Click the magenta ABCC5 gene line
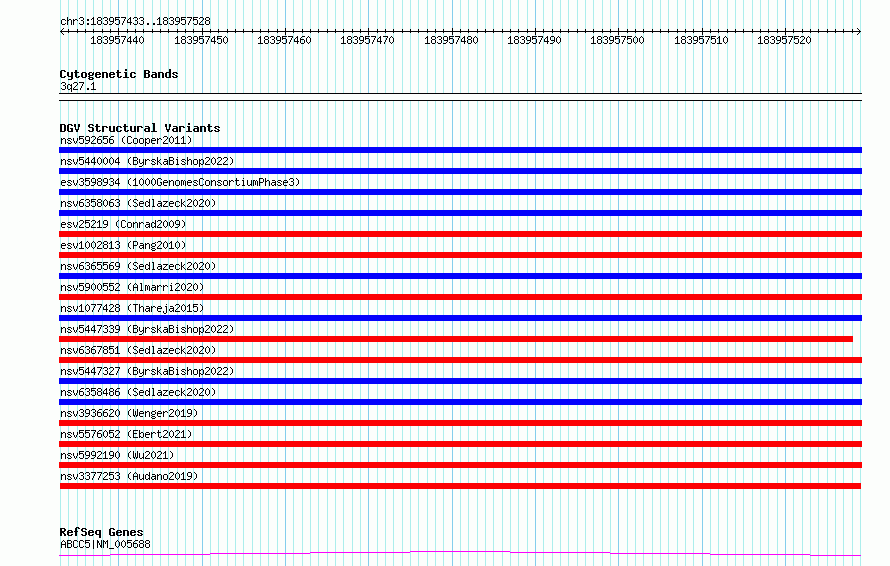The image size is (890, 566). pos(460,553)
